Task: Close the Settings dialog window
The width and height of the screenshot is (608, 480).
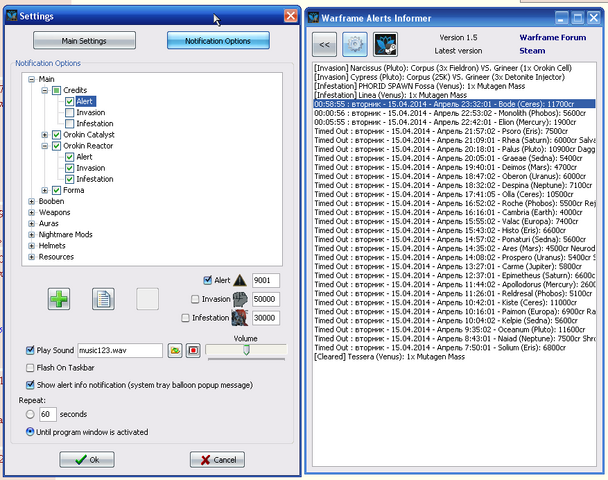Action: [290, 16]
